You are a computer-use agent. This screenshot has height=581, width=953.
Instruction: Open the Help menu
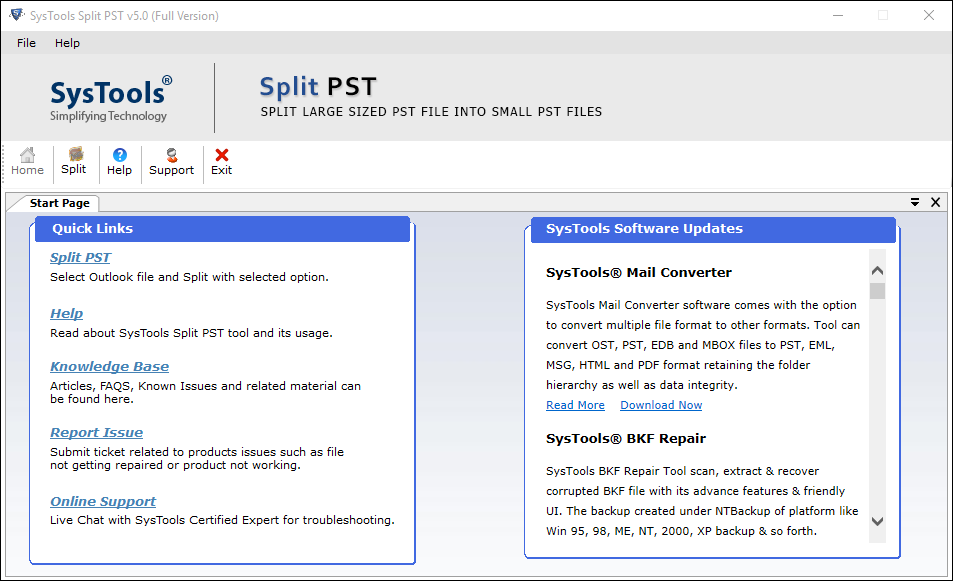click(x=67, y=43)
